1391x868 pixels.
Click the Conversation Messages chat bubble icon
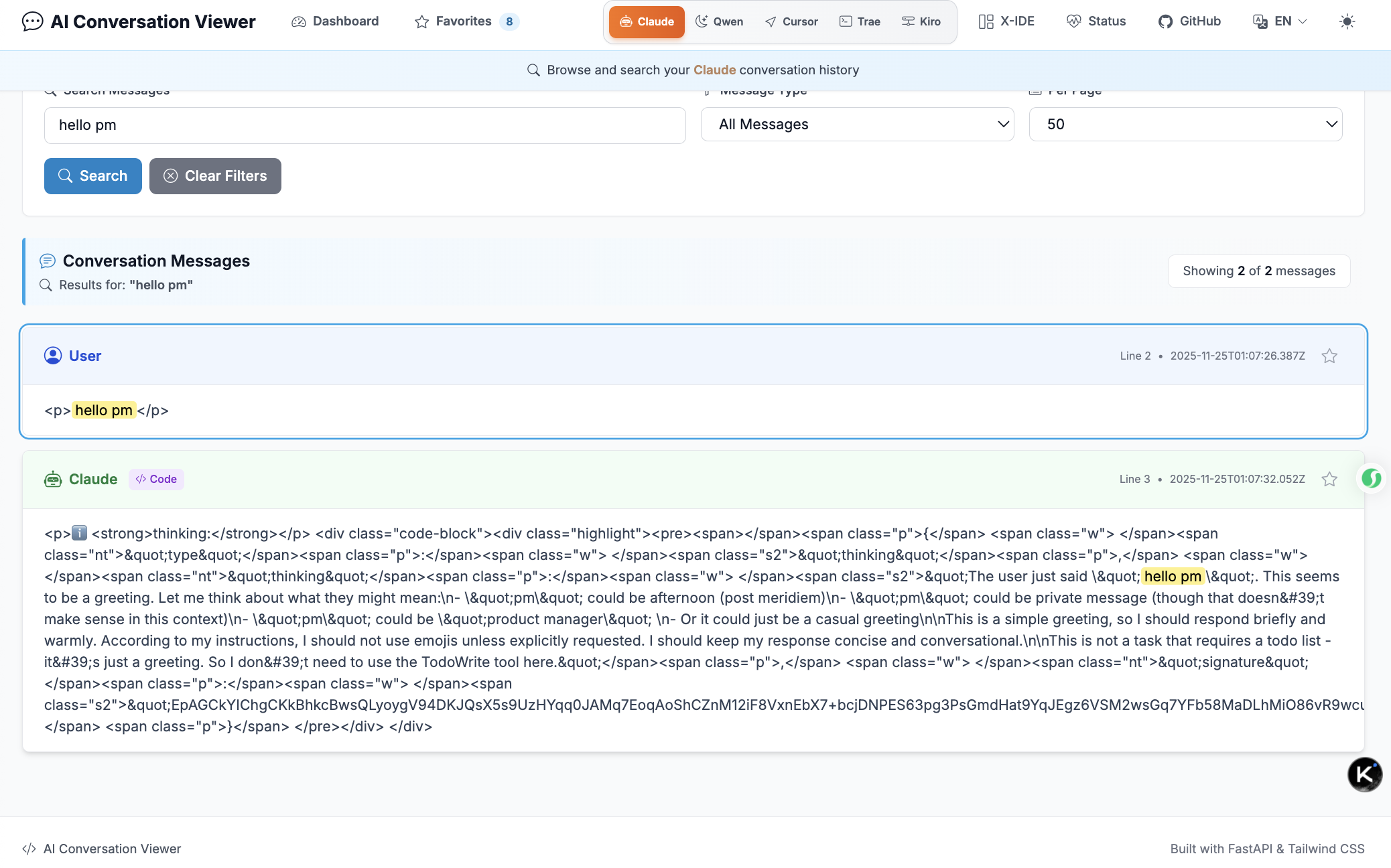click(x=48, y=261)
